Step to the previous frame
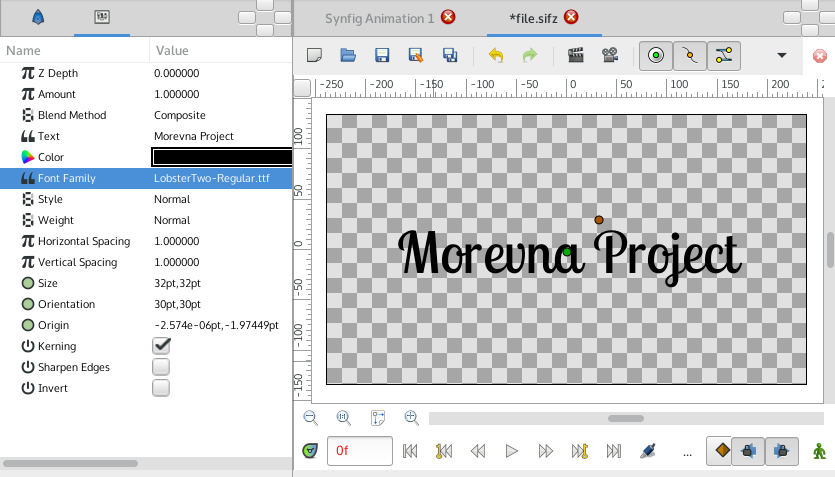This screenshot has height=477, width=835. click(x=478, y=451)
